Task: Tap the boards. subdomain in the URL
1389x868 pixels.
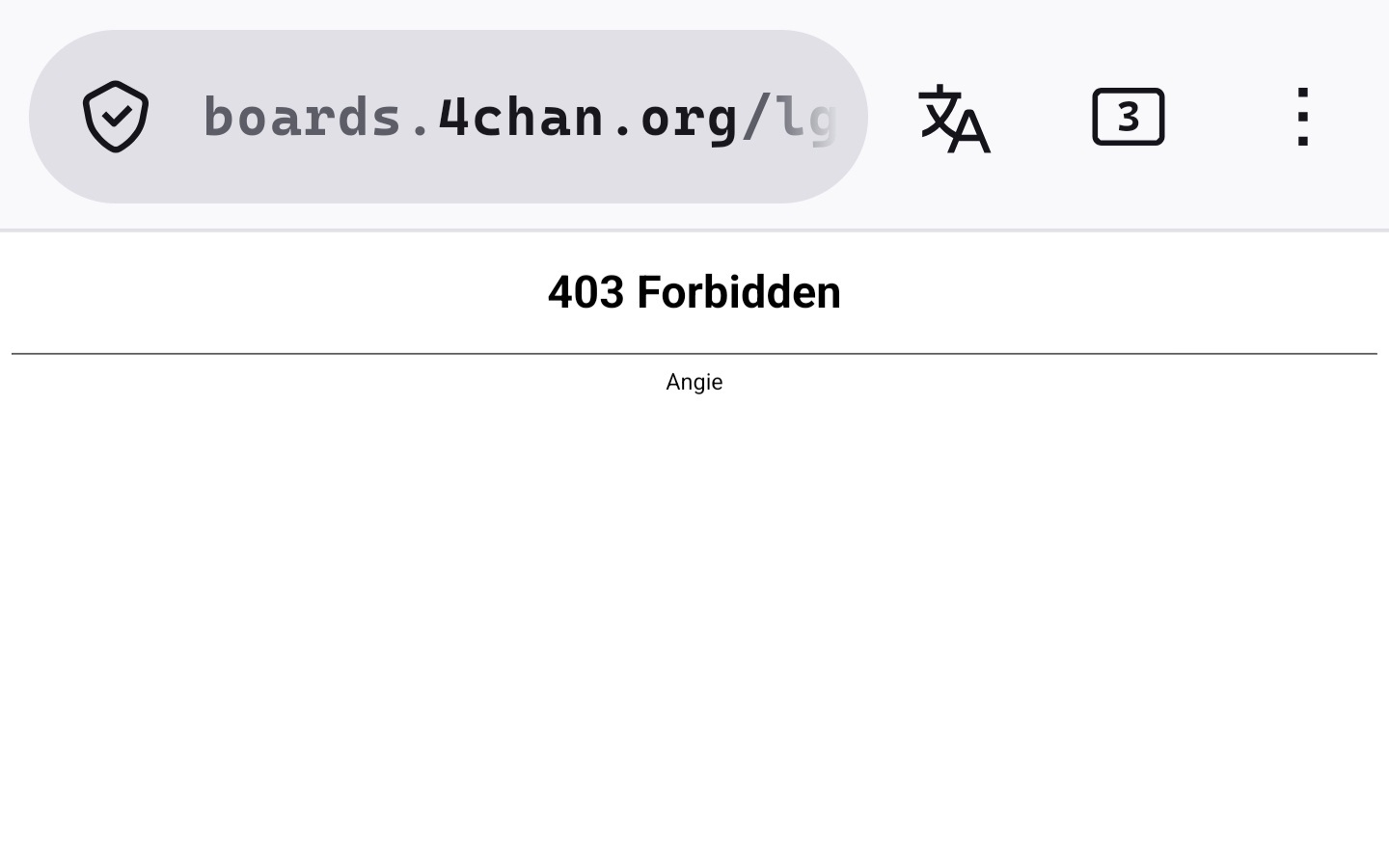Action: 319,118
